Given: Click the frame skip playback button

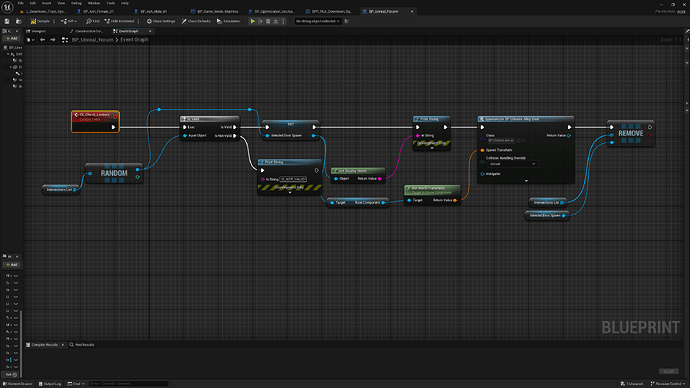Looking at the screenshot, I should coord(261,21).
